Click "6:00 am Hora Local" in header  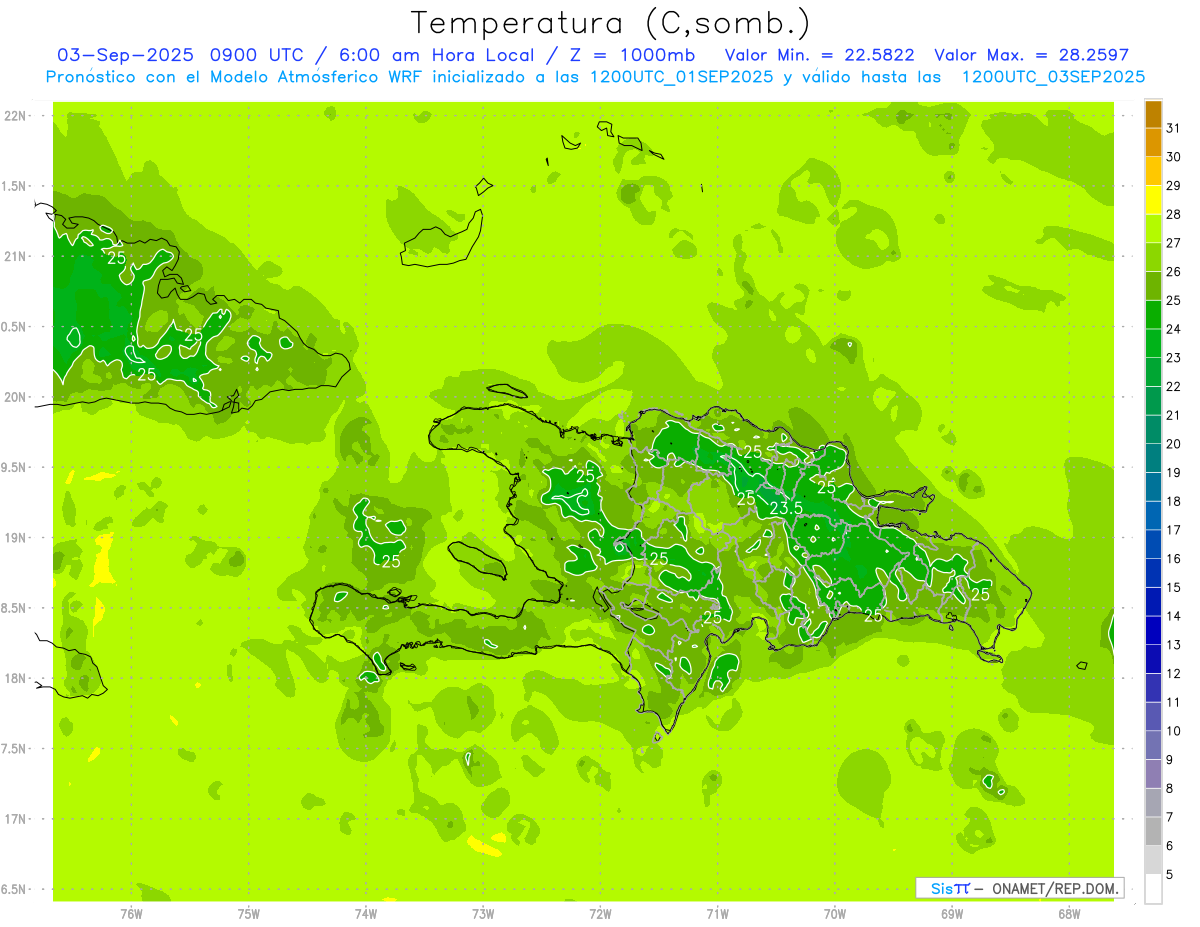pyautogui.click(x=439, y=55)
